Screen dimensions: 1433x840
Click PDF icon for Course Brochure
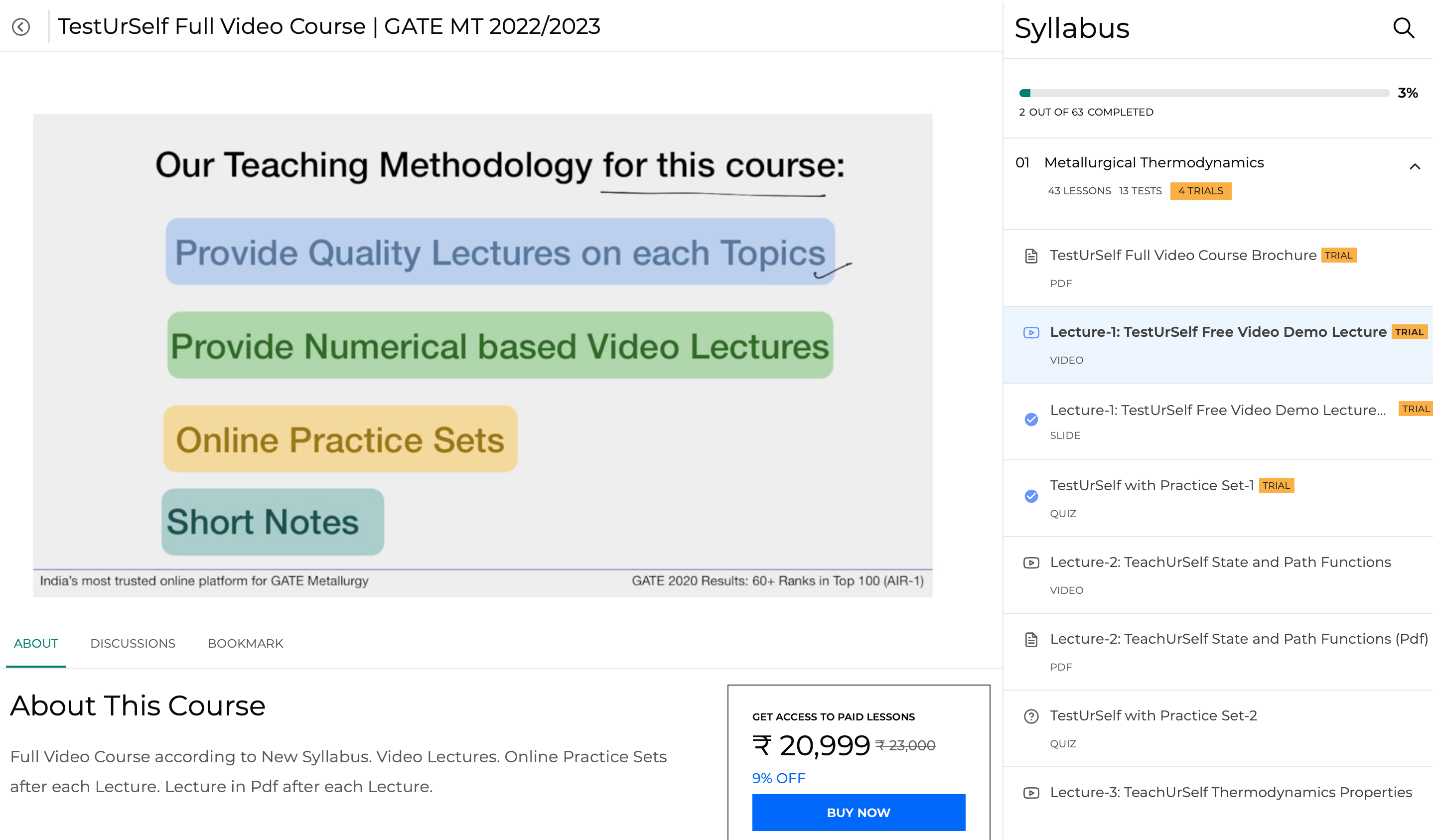click(x=1031, y=256)
